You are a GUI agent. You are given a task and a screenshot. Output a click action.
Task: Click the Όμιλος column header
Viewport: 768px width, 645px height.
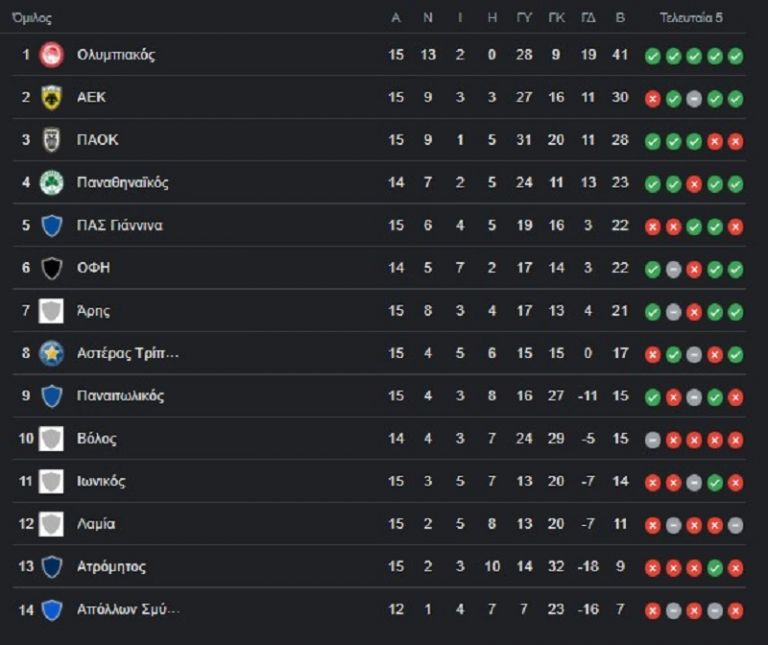point(32,18)
